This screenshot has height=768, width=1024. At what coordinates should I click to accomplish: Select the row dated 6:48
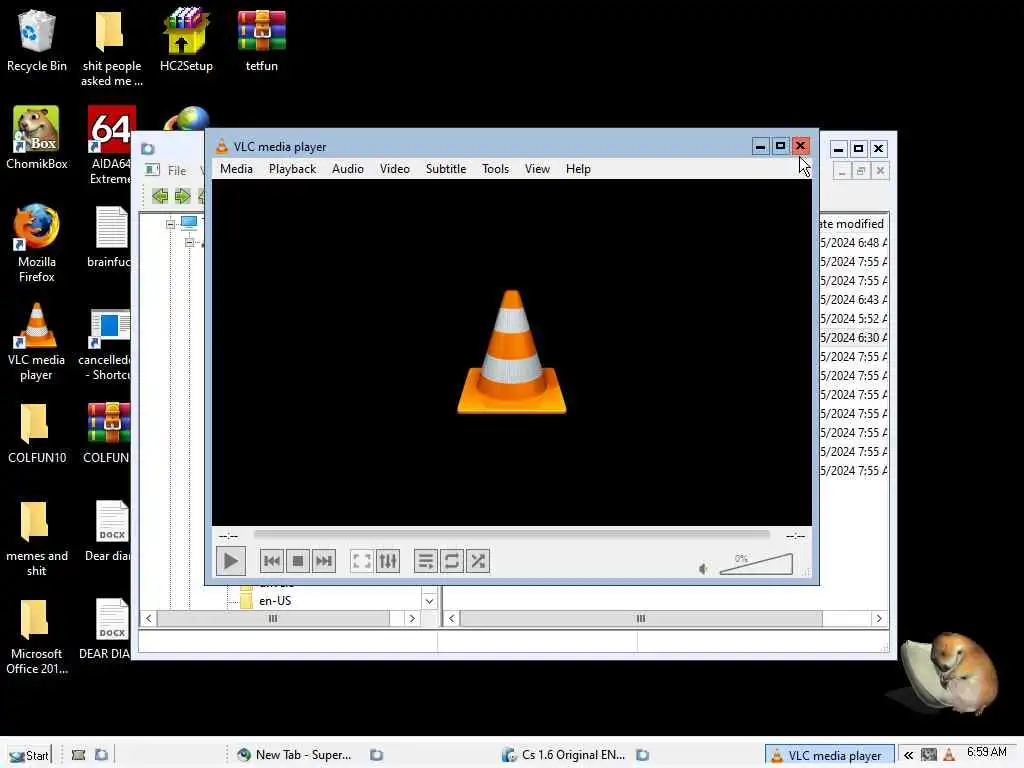coord(853,243)
